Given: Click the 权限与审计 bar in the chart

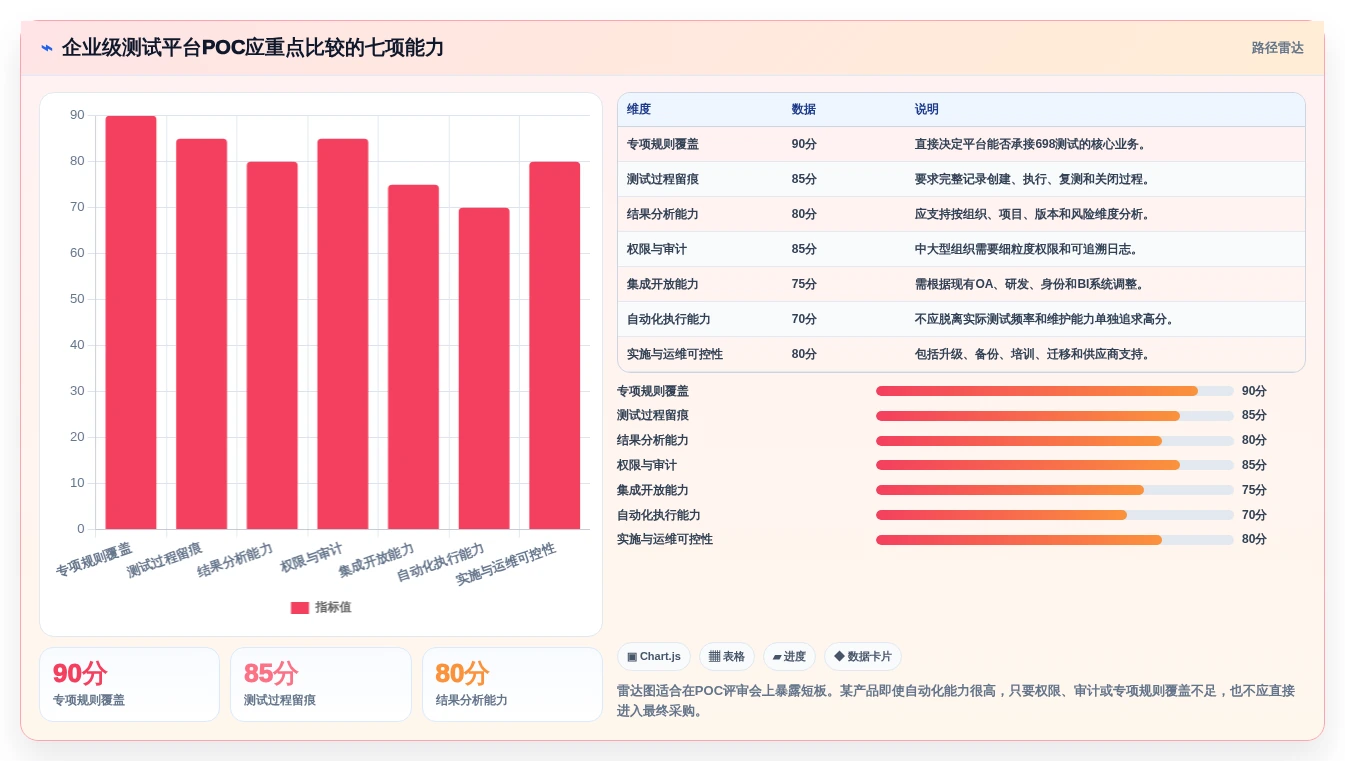Looking at the screenshot, I should pos(343,334).
